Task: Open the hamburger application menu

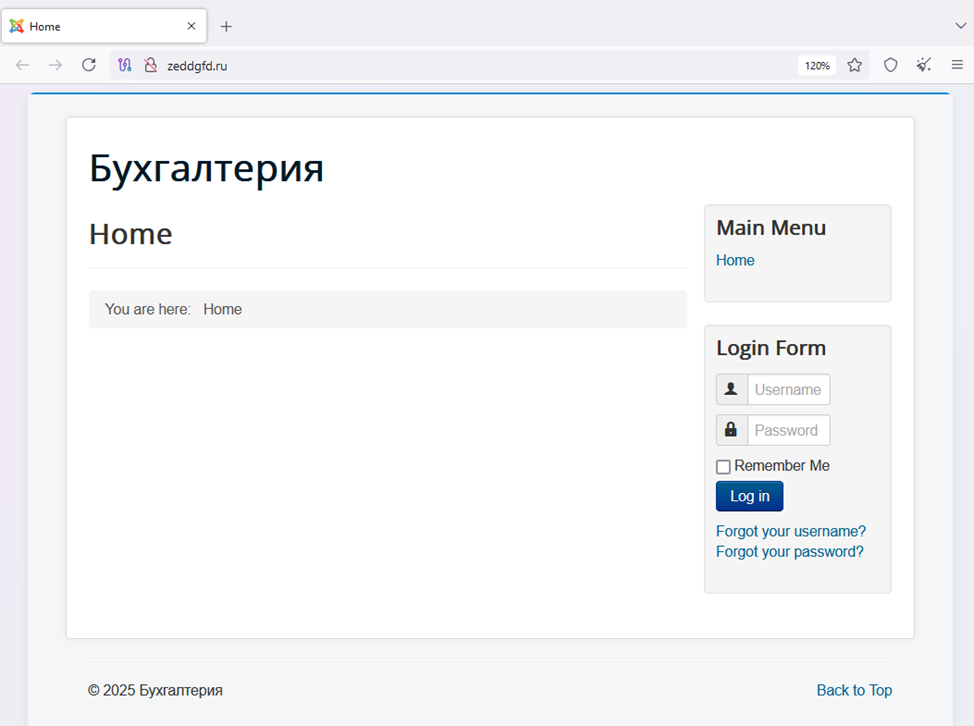Action: 957,65
